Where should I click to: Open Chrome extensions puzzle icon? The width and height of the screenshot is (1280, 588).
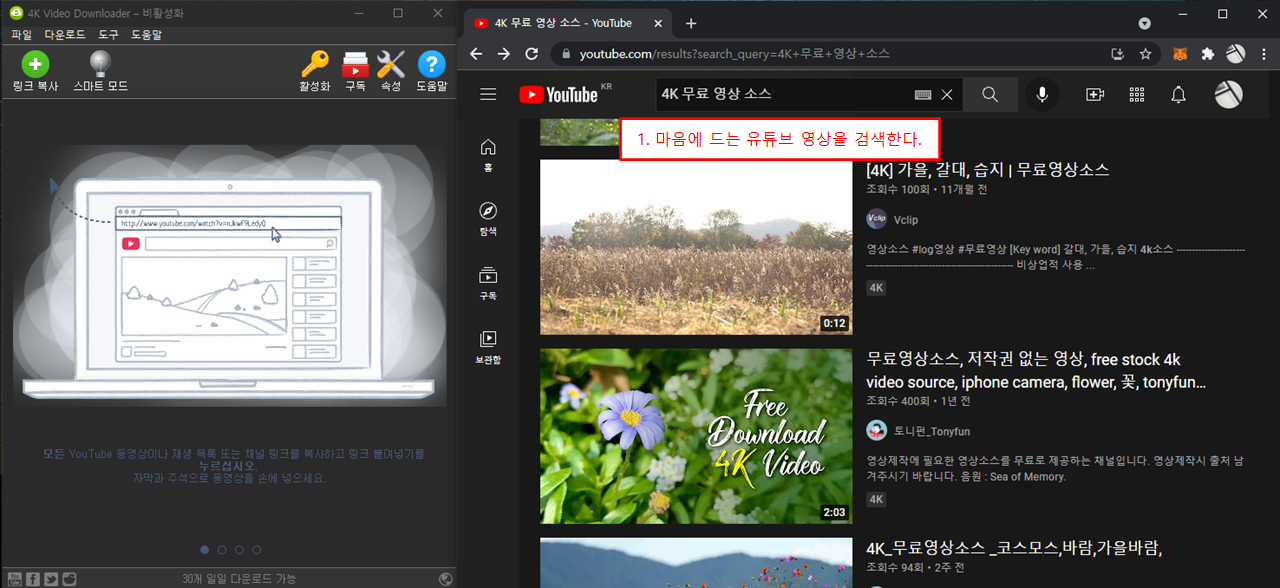(1208, 54)
